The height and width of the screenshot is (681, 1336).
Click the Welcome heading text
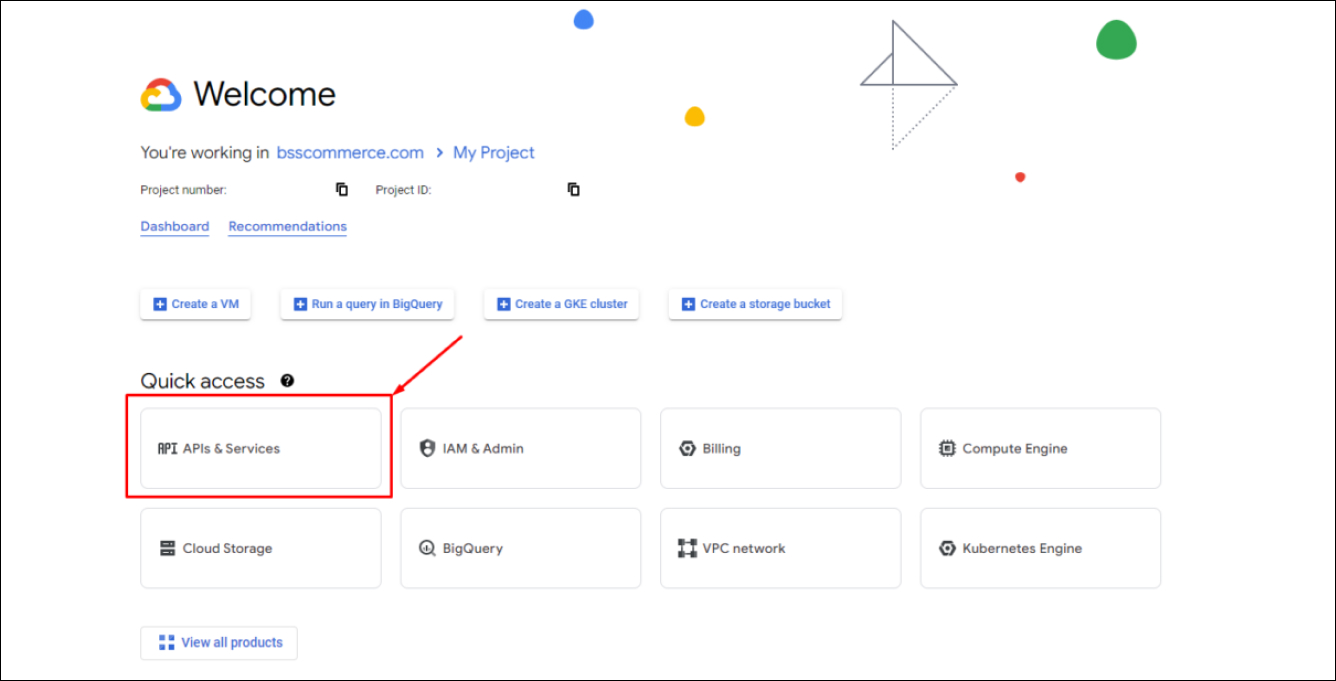(x=265, y=94)
